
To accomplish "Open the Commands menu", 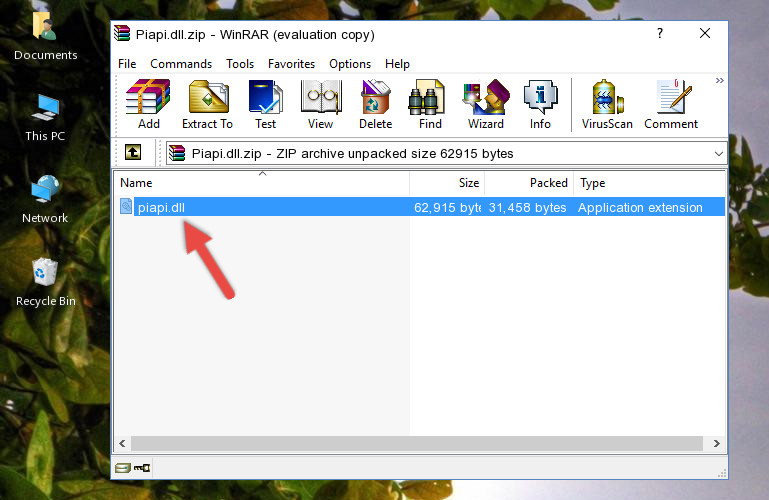I will click(181, 64).
